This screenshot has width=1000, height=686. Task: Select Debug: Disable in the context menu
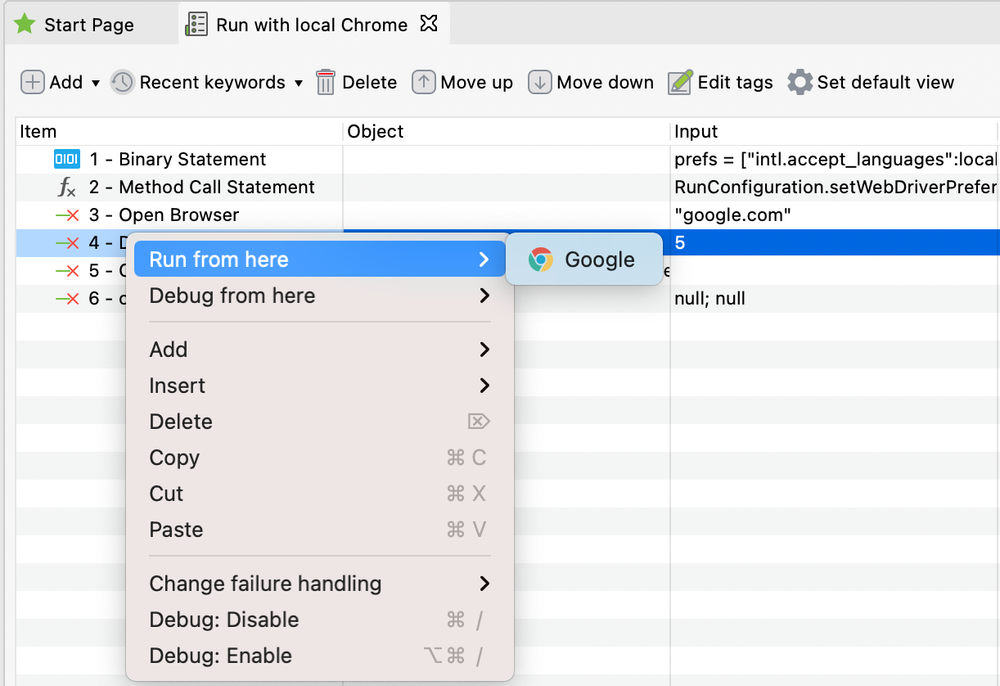point(224,619)
